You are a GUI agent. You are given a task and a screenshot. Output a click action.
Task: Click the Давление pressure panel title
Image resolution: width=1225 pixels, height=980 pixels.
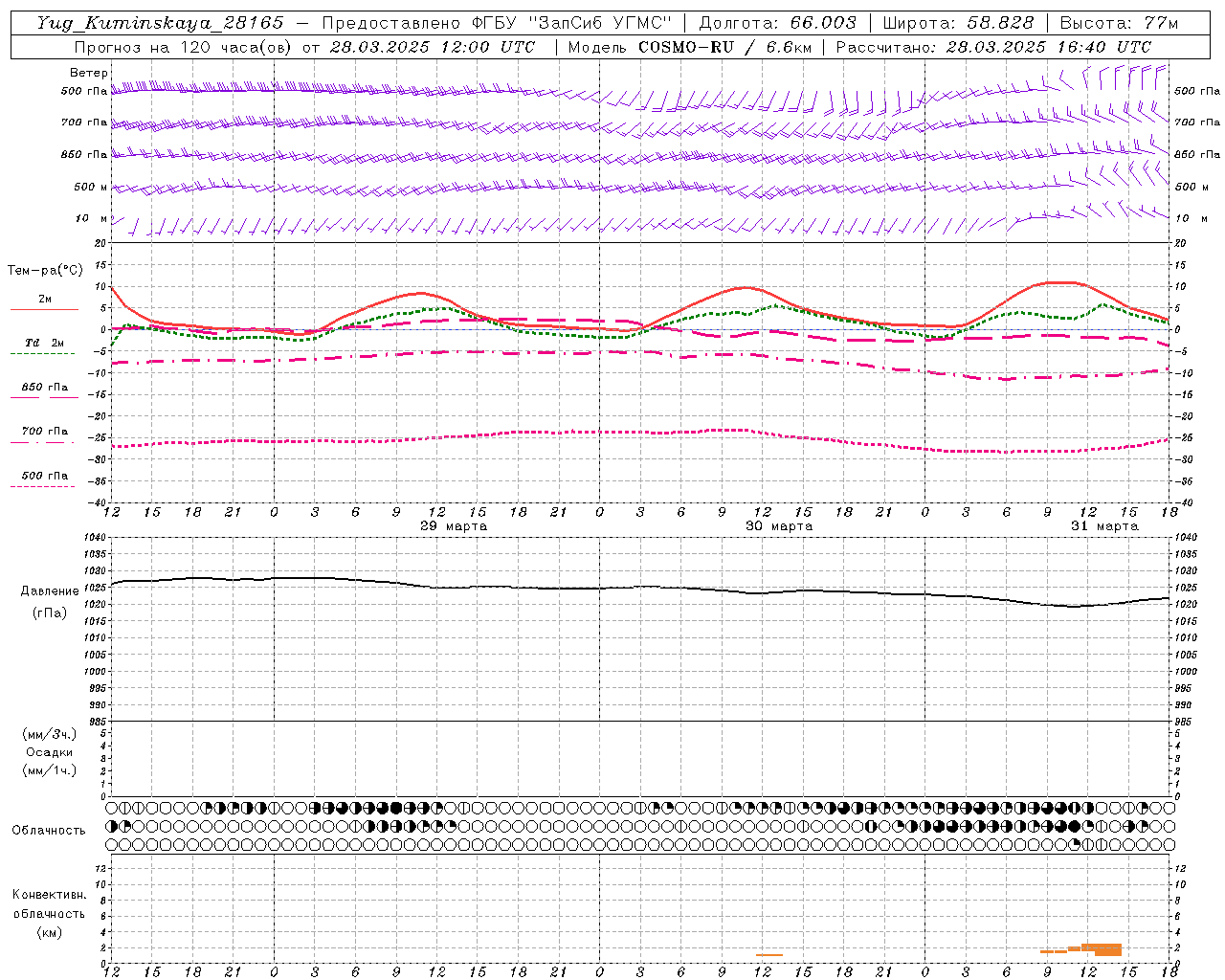point(50,591)
